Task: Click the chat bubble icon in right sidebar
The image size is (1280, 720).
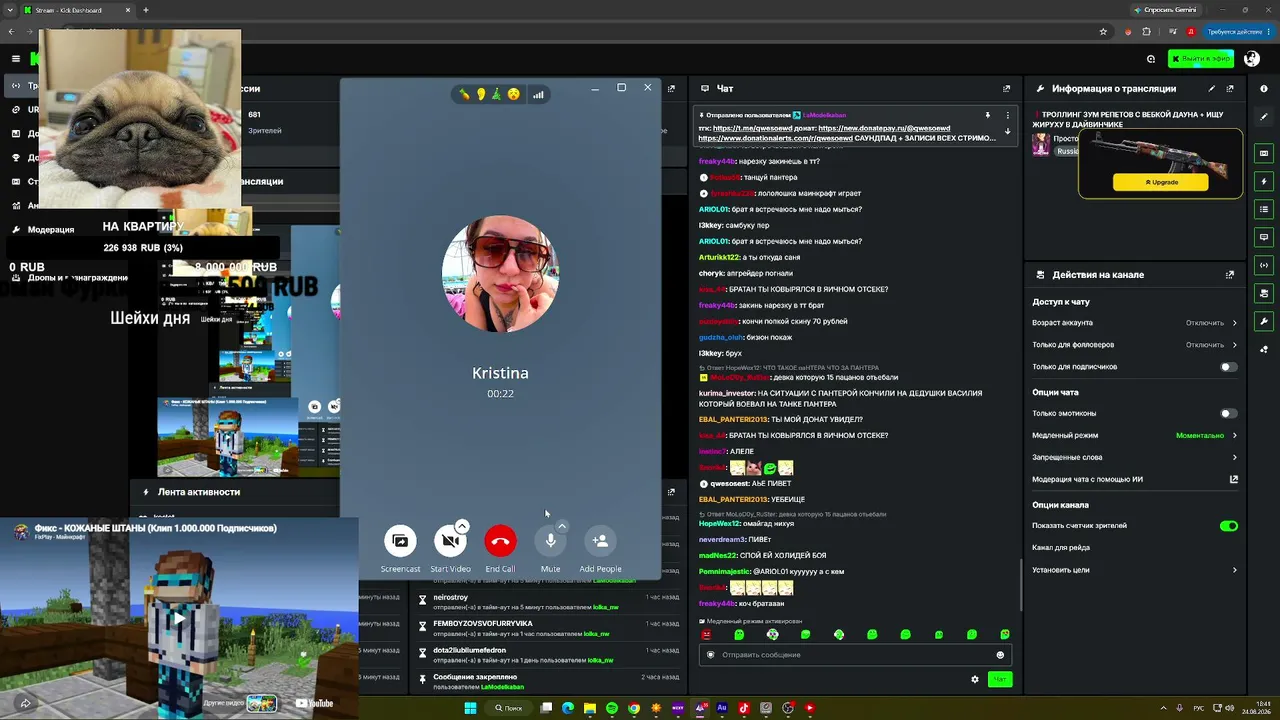Action: [x=1264, y=237]
